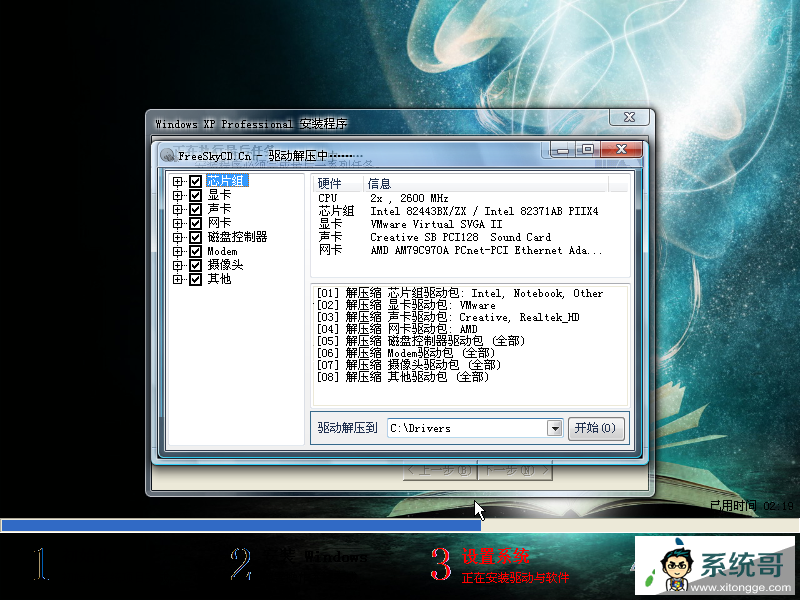The image size is (800, 600).
Task: Click log line [01] 芯片组驱动包
Action: pyautogui.click(x=460, y=293)
